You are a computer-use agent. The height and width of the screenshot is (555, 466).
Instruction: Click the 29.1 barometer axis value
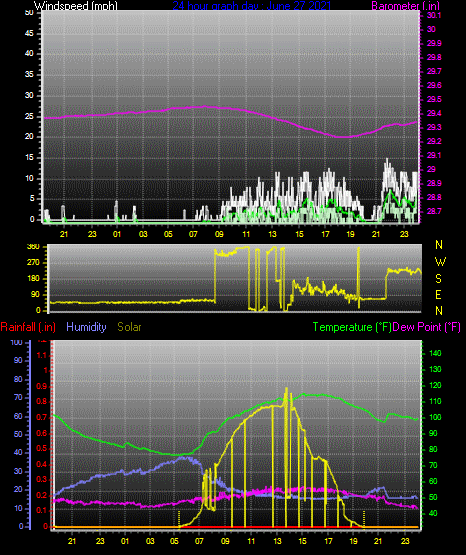(x=434, y=155)
